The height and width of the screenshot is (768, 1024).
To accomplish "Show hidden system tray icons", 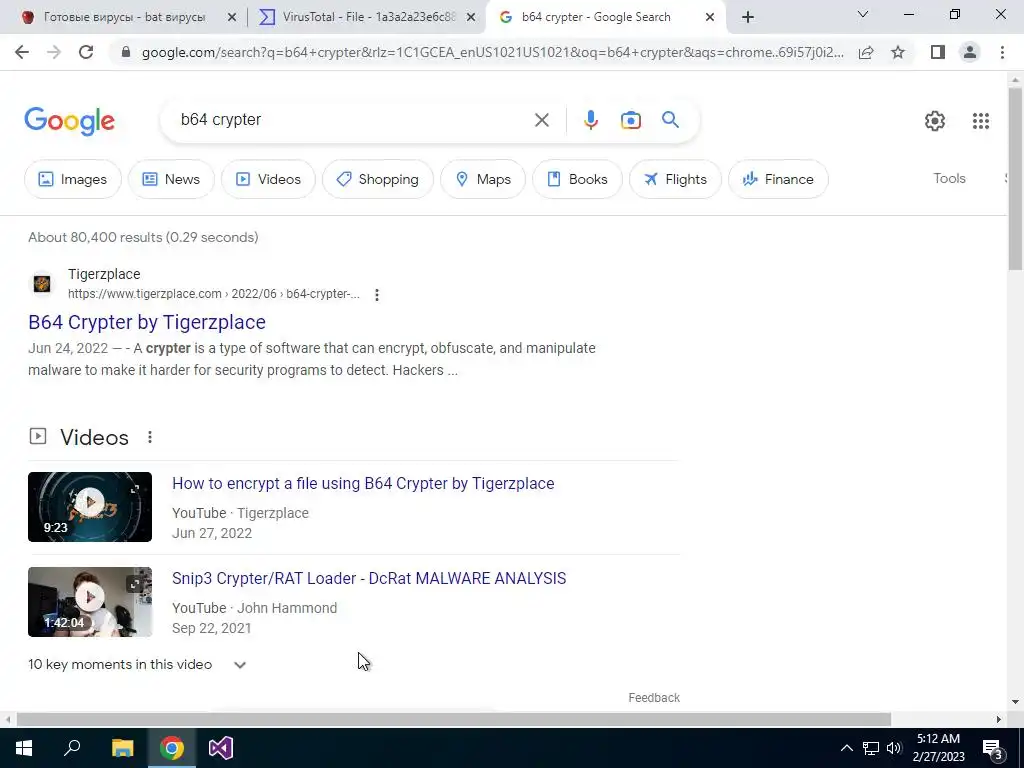I will (846, 748).
